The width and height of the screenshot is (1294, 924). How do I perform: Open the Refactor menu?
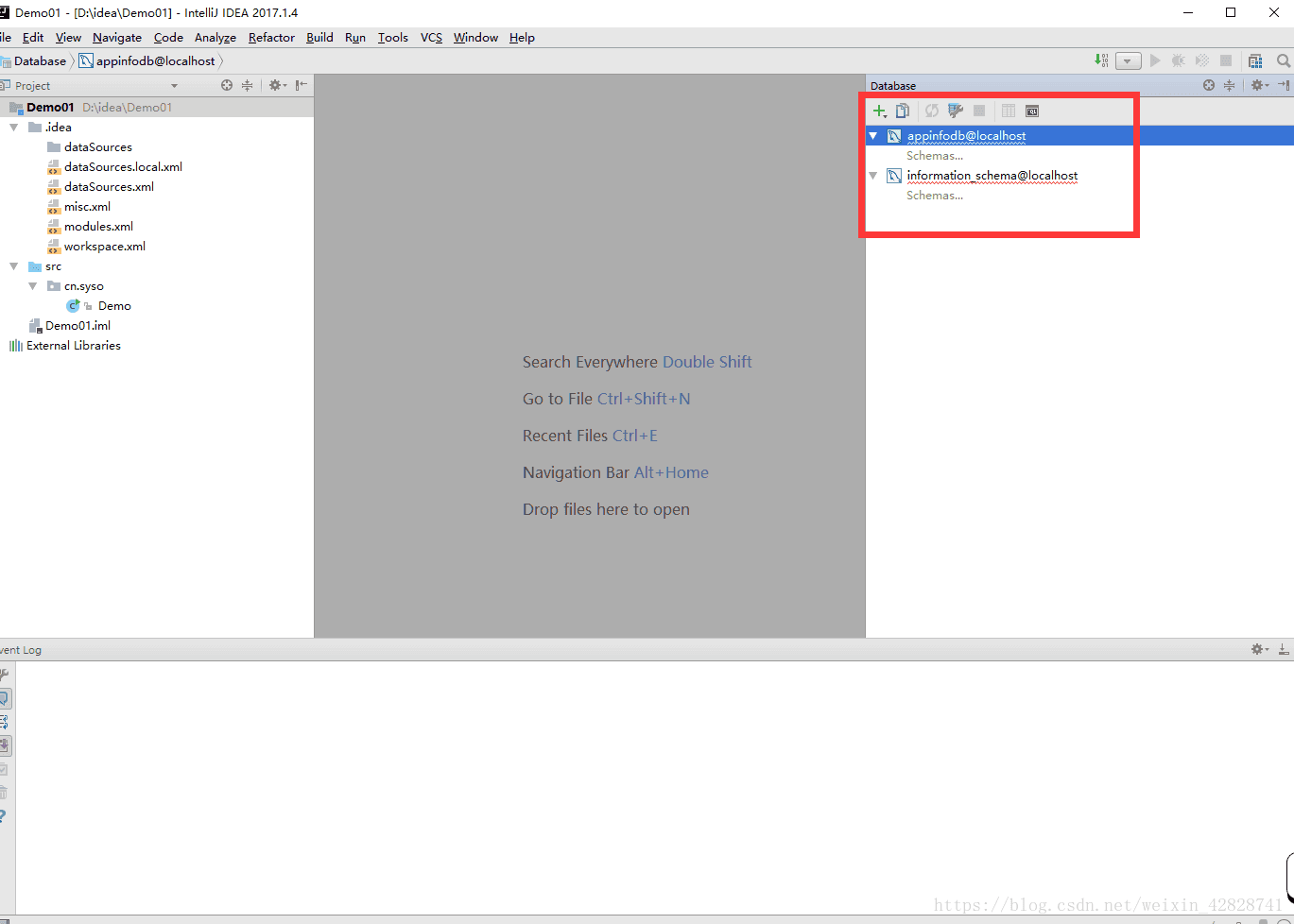271,38
